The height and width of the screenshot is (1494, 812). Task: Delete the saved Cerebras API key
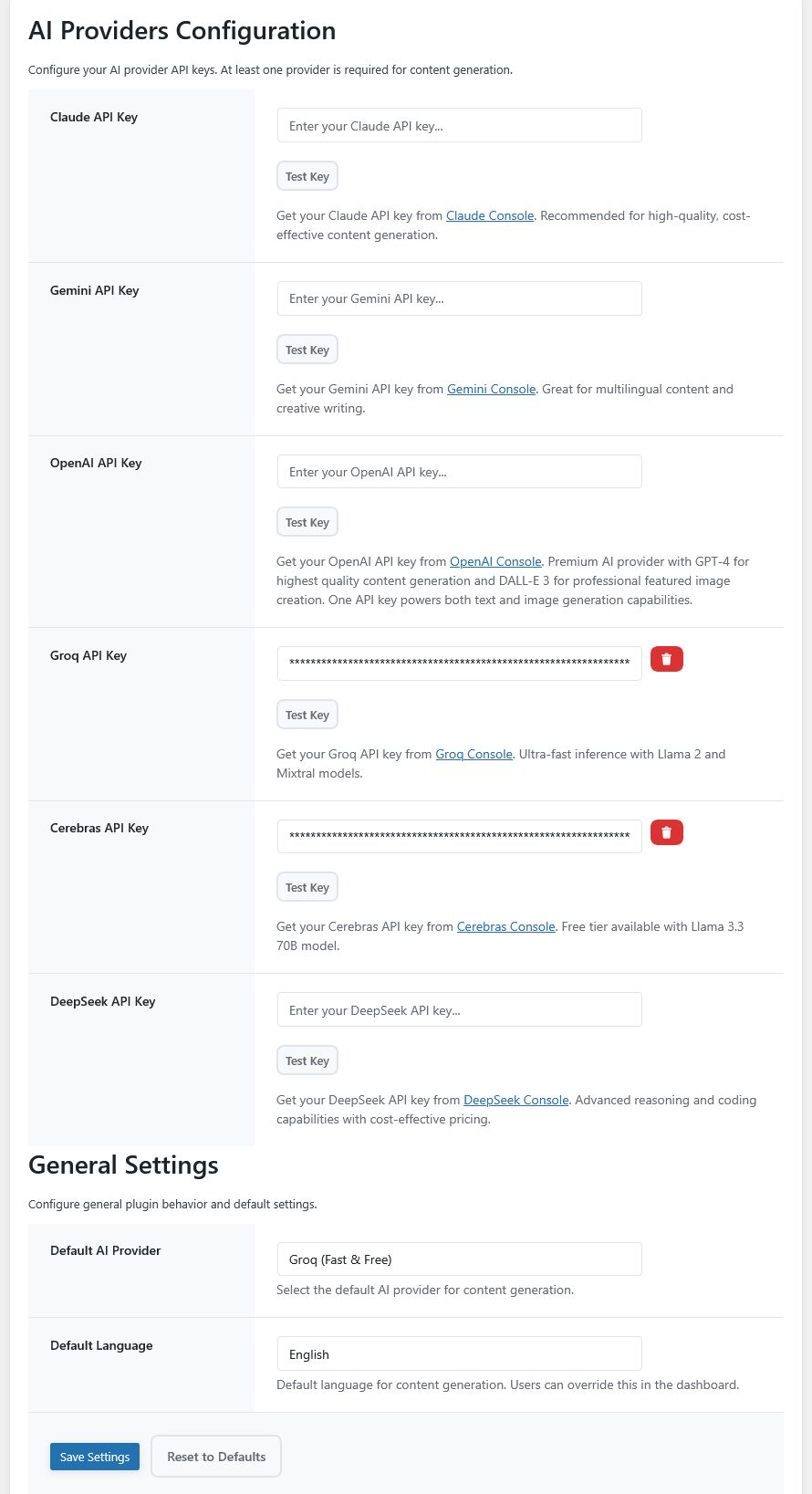pos(666,832)
